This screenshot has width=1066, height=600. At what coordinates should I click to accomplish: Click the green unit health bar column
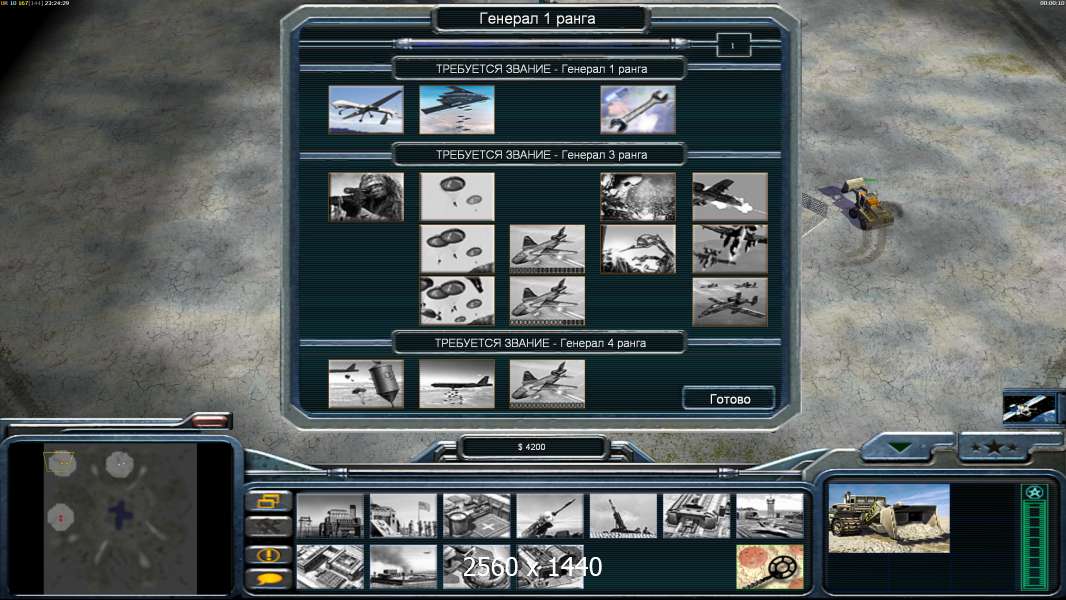coord(1034,546)
